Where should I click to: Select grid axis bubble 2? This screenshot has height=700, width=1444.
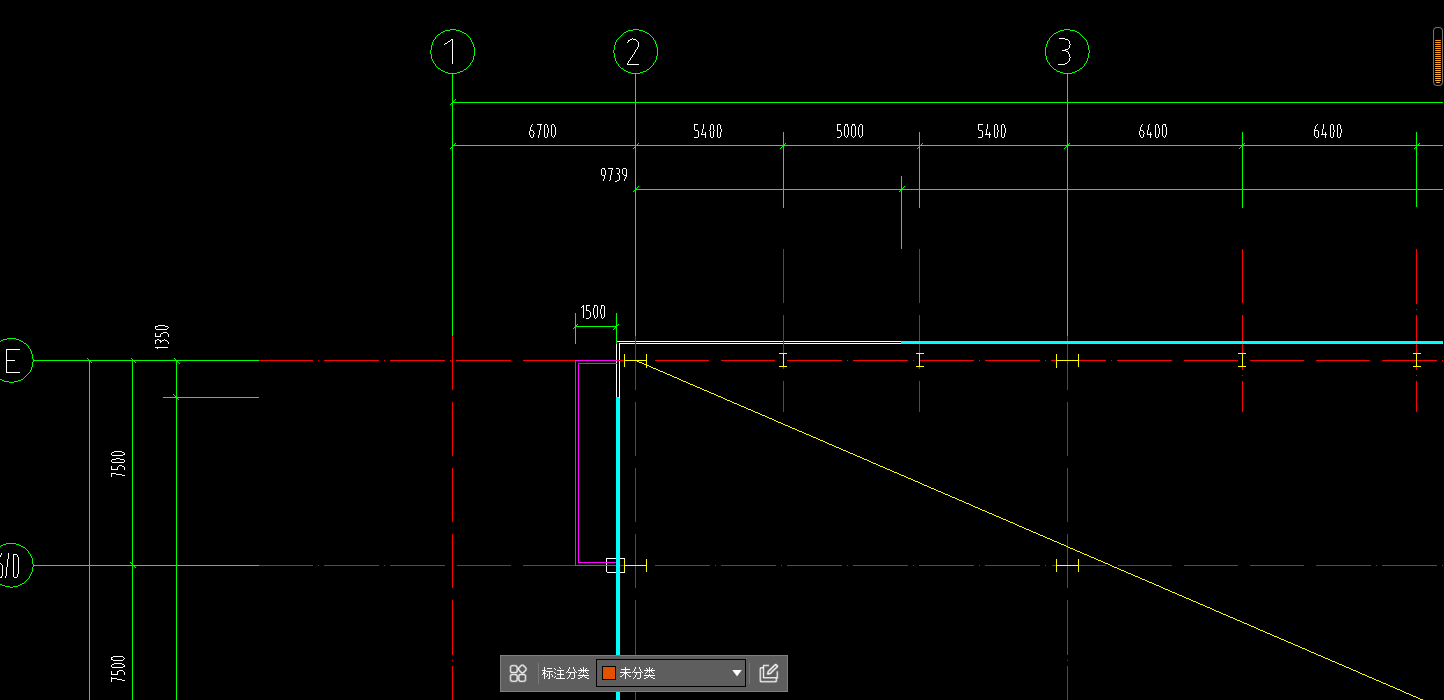click(635, 51)
